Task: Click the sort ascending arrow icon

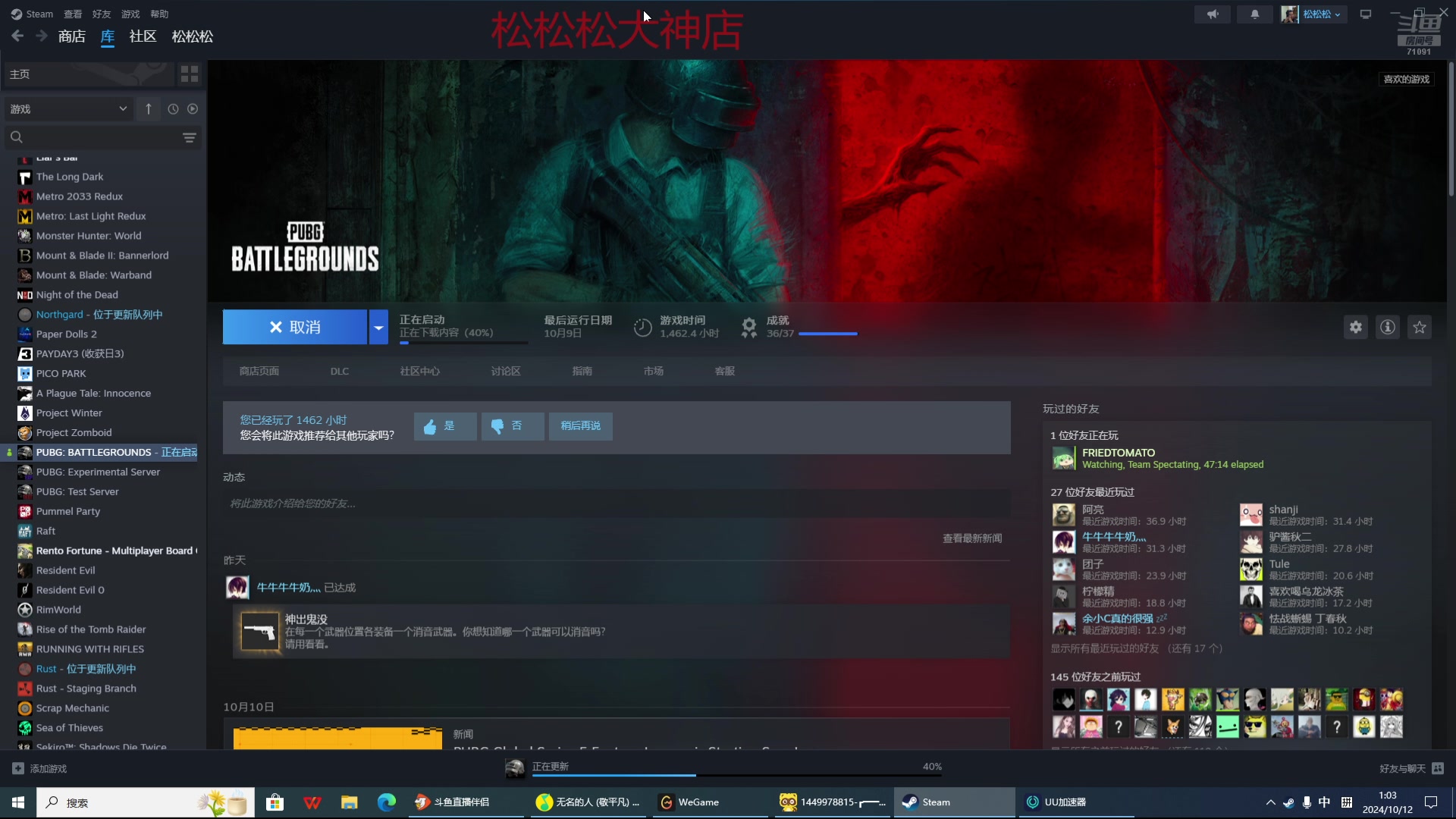Action: [x=149, y=109]
